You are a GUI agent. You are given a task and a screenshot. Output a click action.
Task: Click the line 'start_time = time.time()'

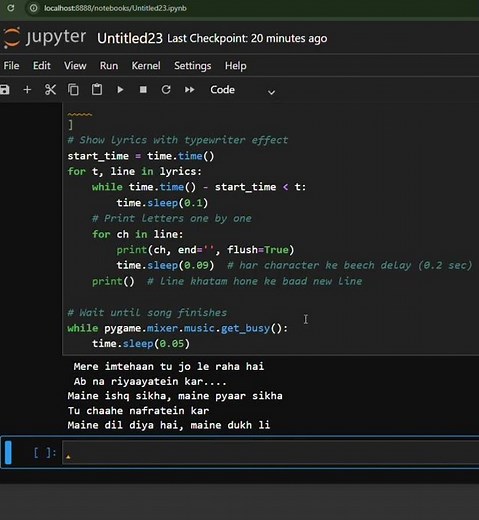click(x=141, y=156)
